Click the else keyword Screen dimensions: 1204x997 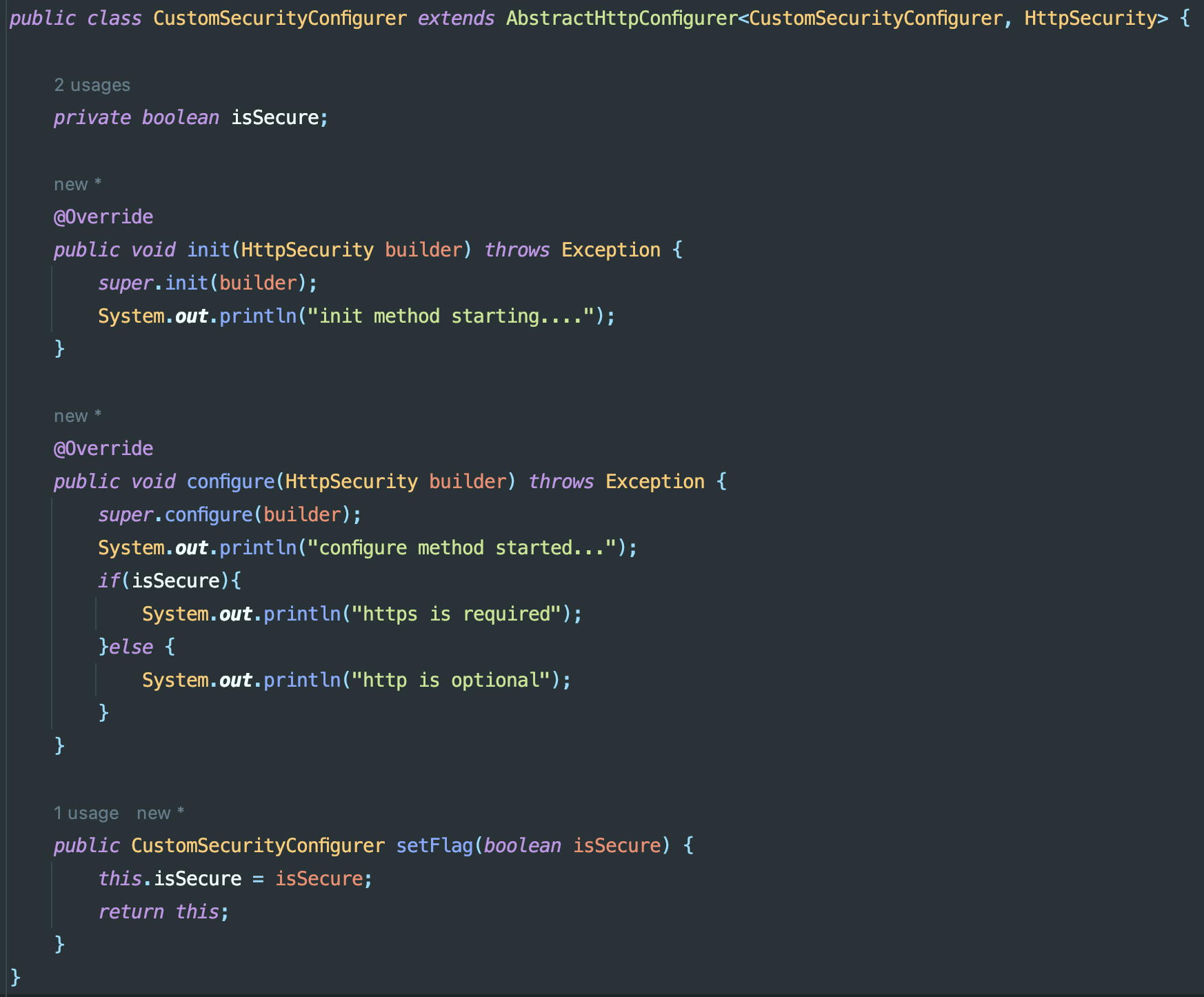[131, 647]
